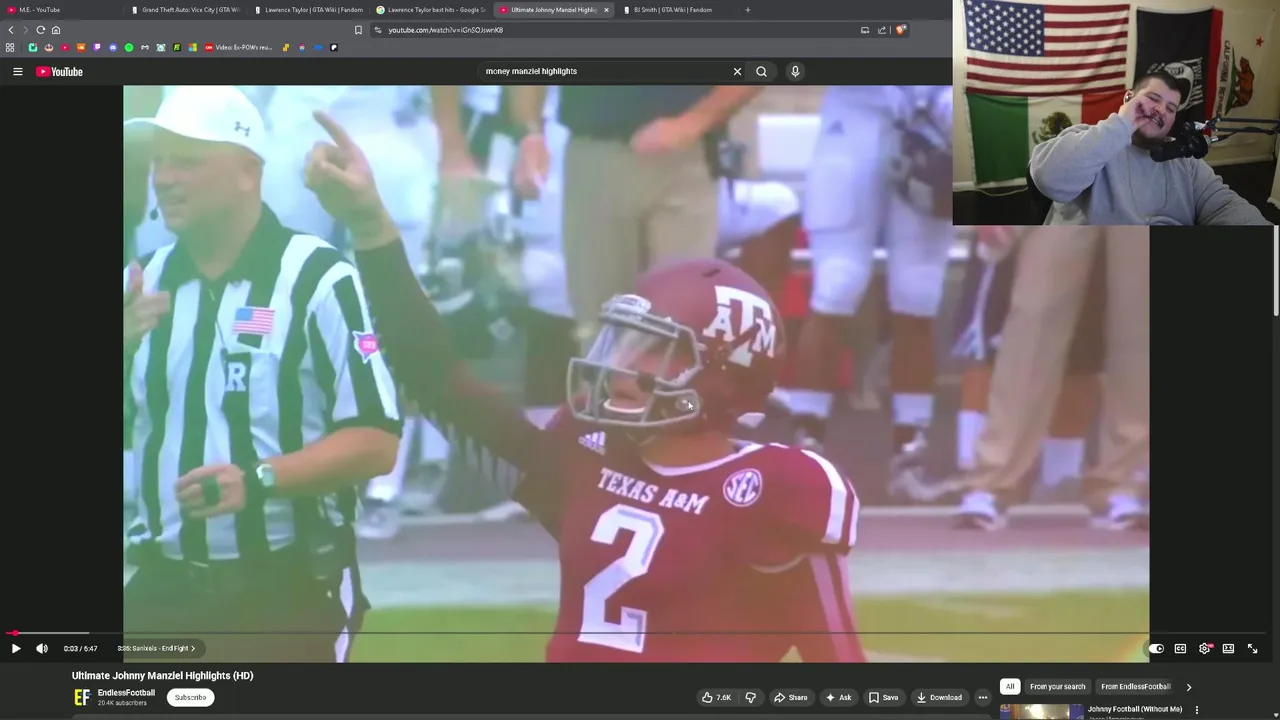Screen dimensions: 1280x720
Task: Open the EndlessFootball channel name link
Action: (126, 693)
